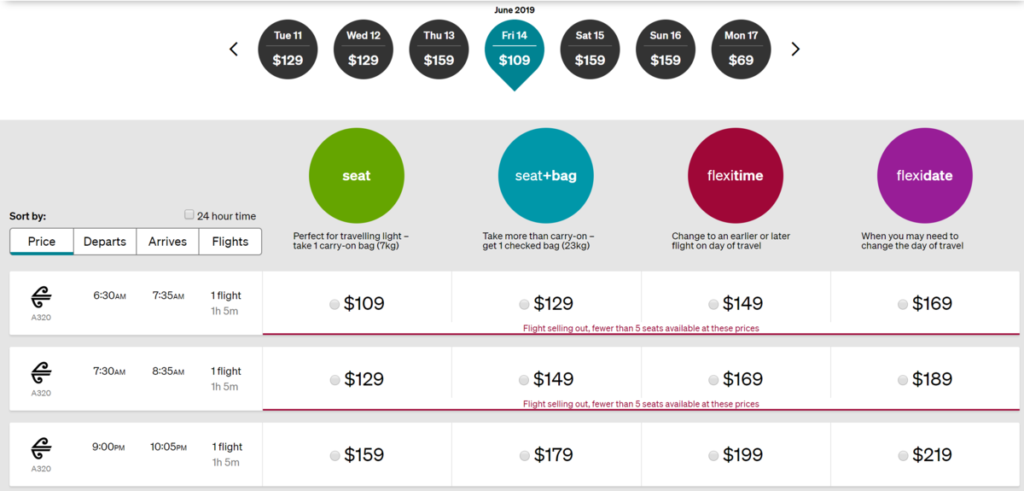Select the Sat 15 $159 date bubble

coord(590,49)
